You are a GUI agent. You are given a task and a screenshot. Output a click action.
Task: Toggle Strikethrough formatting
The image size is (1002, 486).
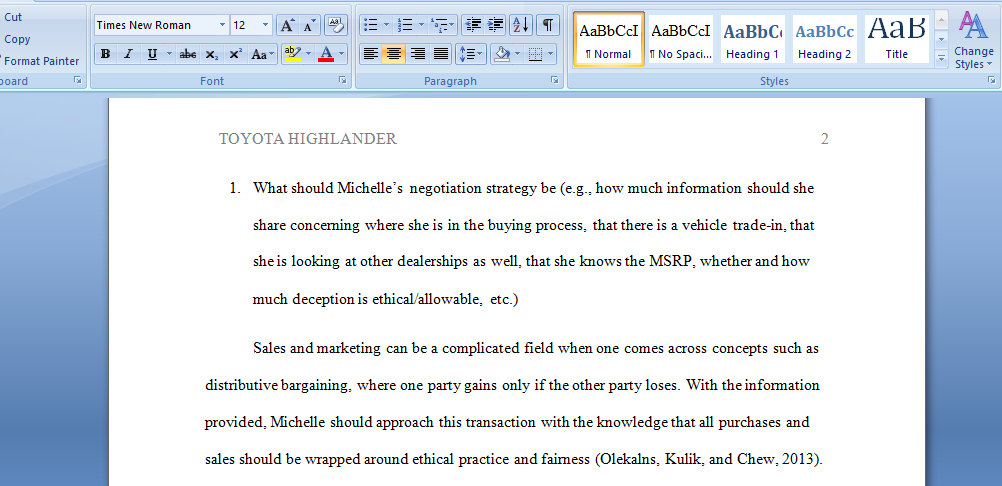(188, 54)
